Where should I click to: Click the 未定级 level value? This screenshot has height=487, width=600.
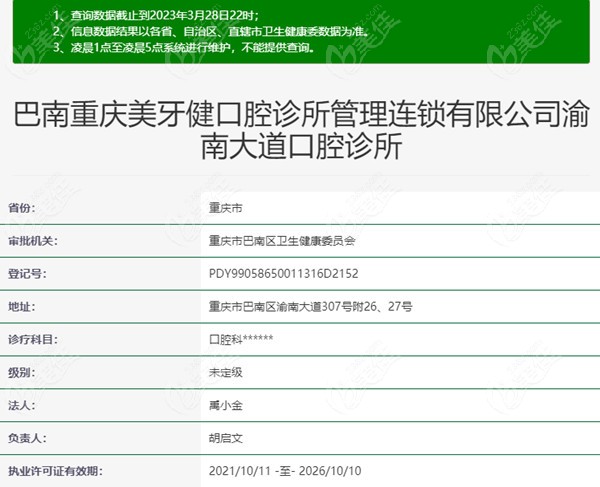coord(225,372)
